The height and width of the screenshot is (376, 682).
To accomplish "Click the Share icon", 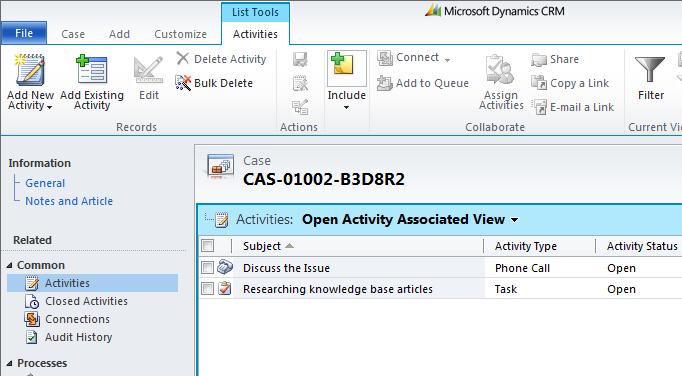I will (x=539, y=60).
